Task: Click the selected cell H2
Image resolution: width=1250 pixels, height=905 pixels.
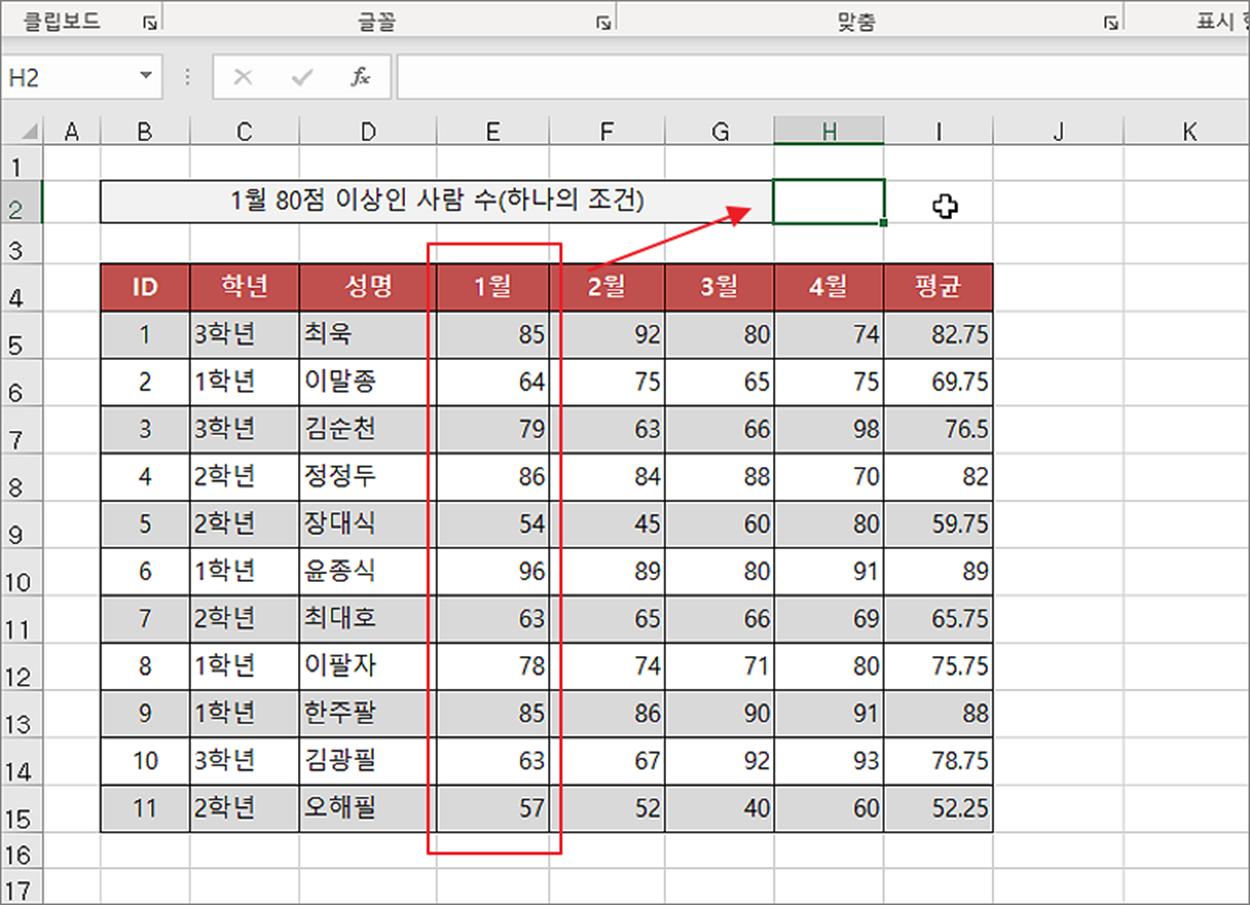Action: 829,202
